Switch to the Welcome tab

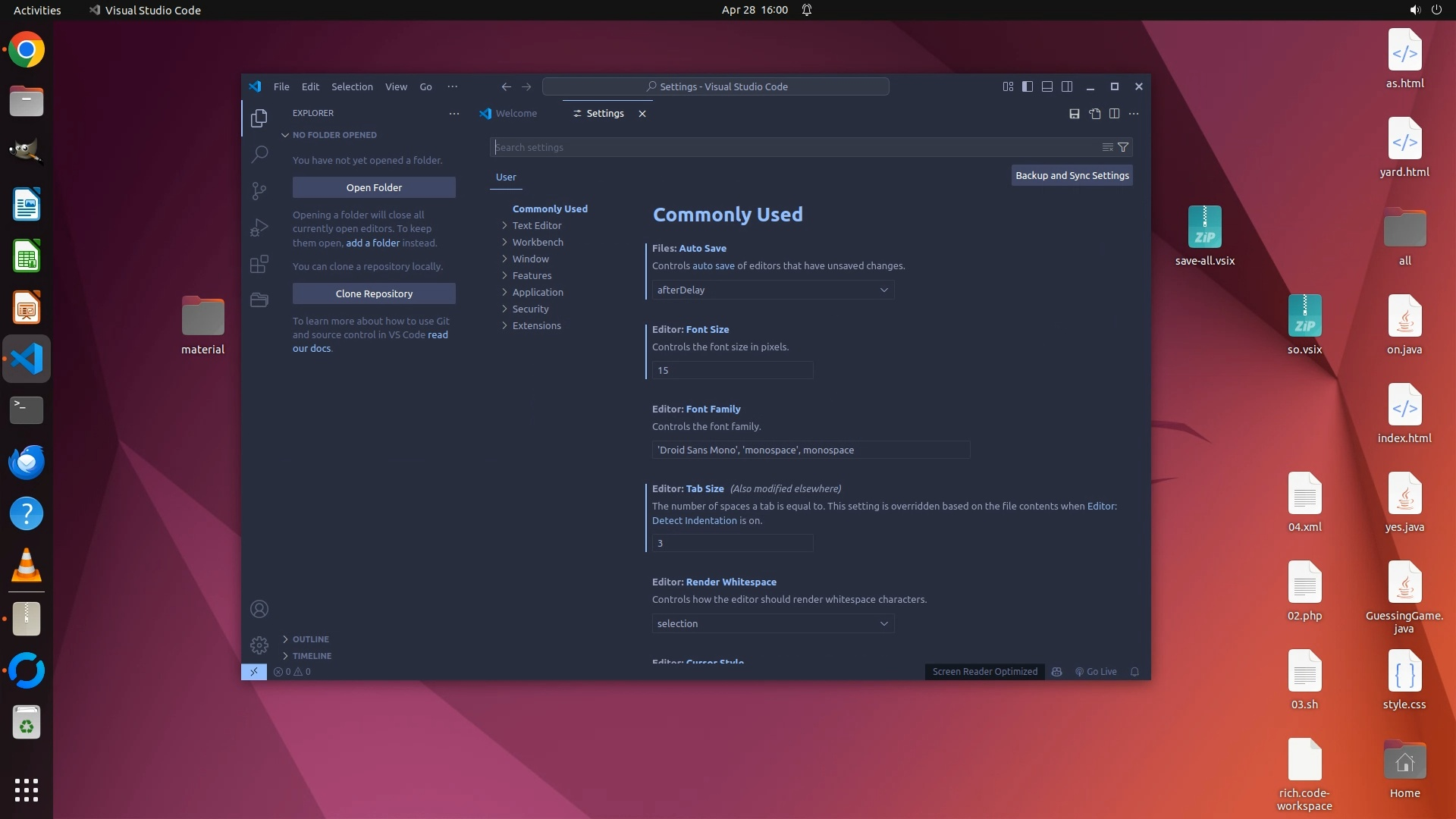(516, 114)
